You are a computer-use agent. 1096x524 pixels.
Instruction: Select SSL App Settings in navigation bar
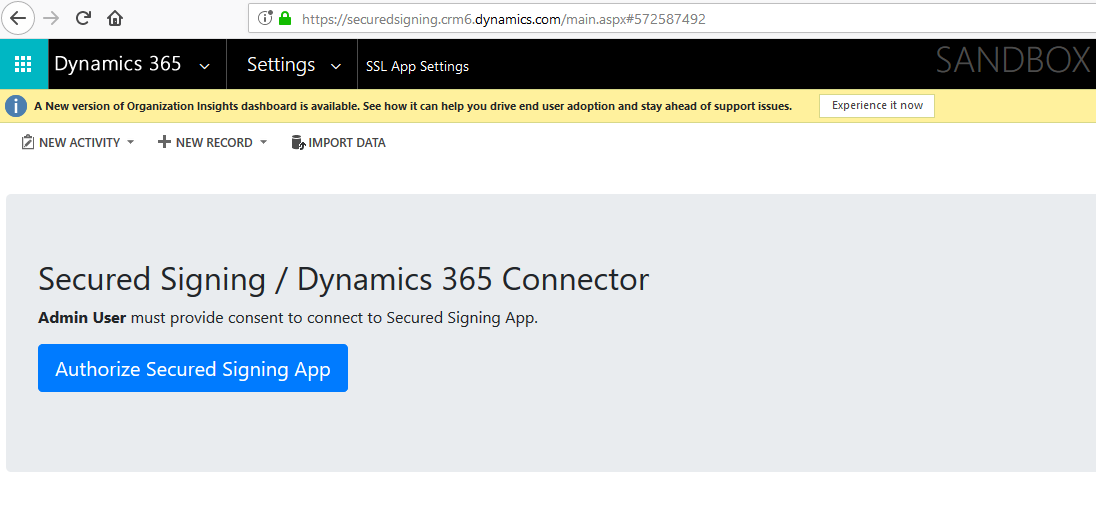[x=417, y=66]
